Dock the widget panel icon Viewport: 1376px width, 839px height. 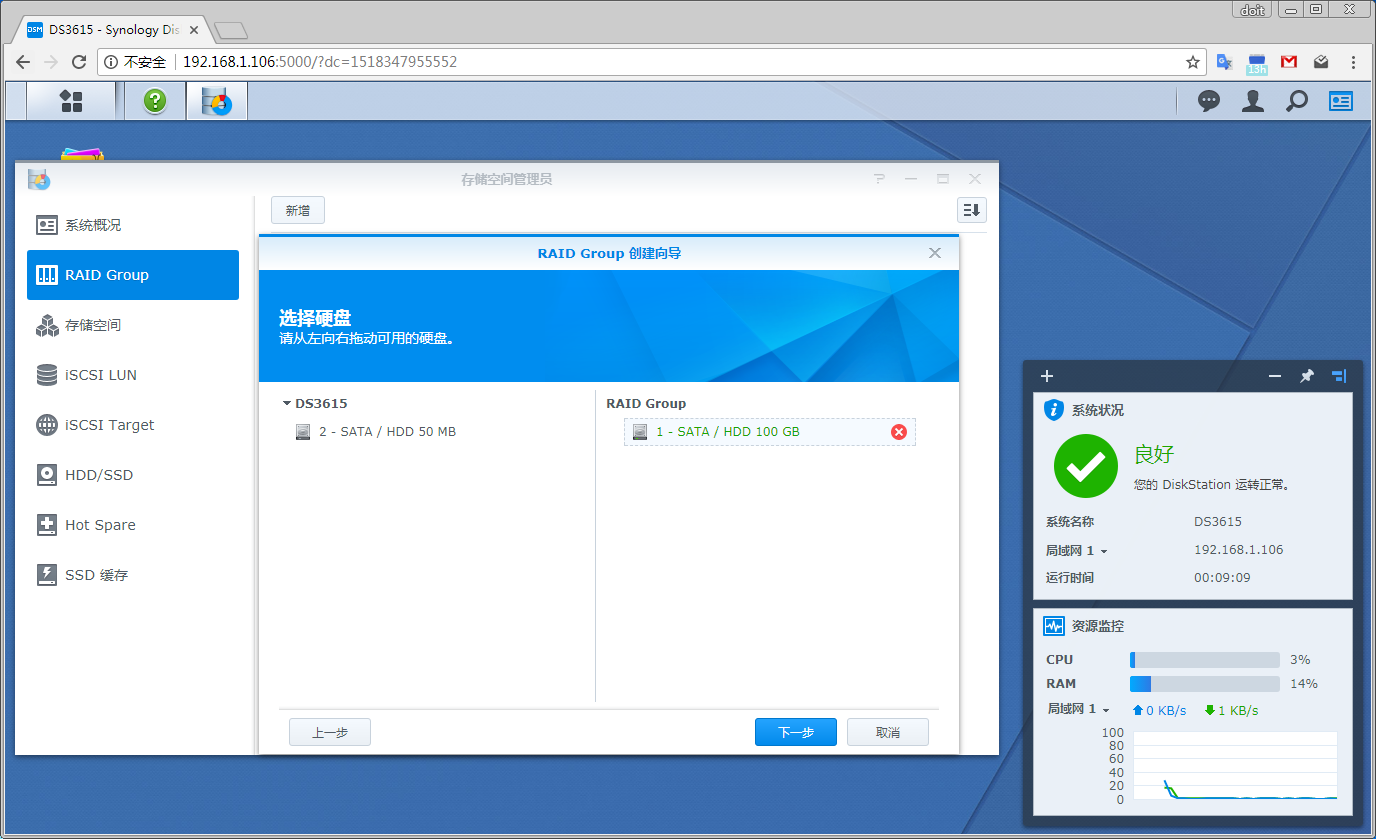tap(1339, 376)
